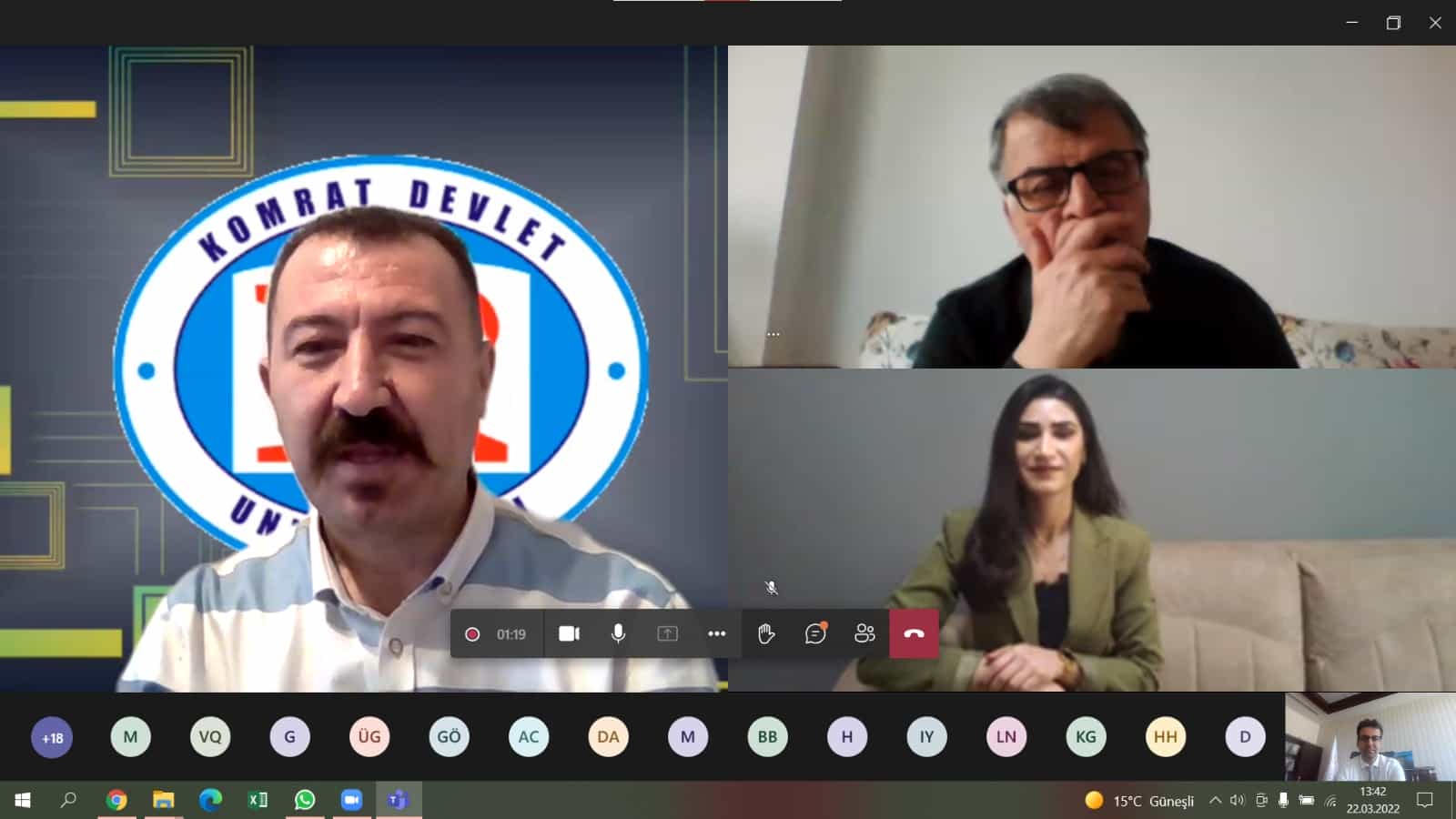Screen dimensions: 1456x819
Task: Click the Microsoft Teams taskbar icon
Action: [x=398, y=800]
